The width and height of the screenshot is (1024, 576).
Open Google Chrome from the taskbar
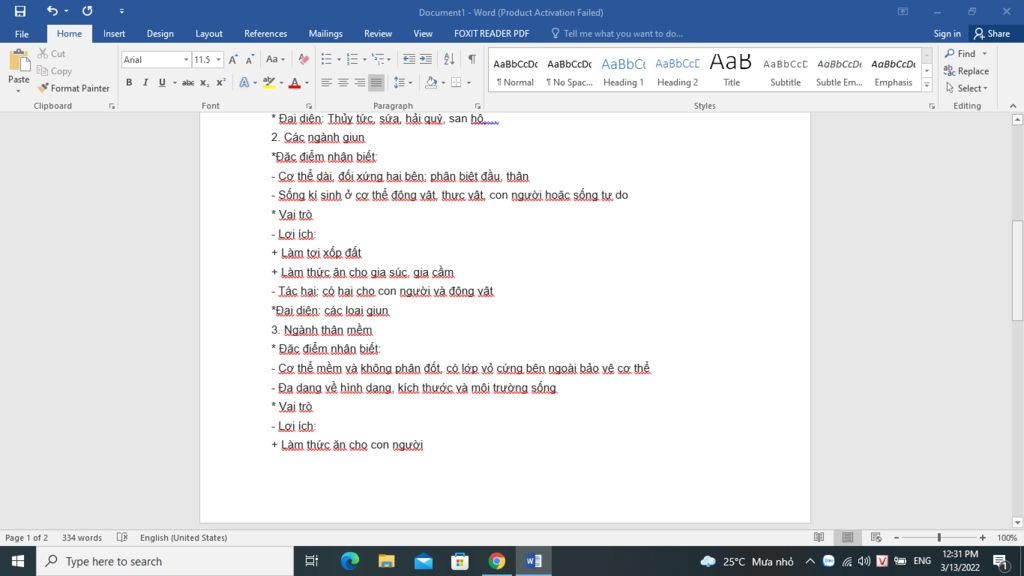click(496, 561)
